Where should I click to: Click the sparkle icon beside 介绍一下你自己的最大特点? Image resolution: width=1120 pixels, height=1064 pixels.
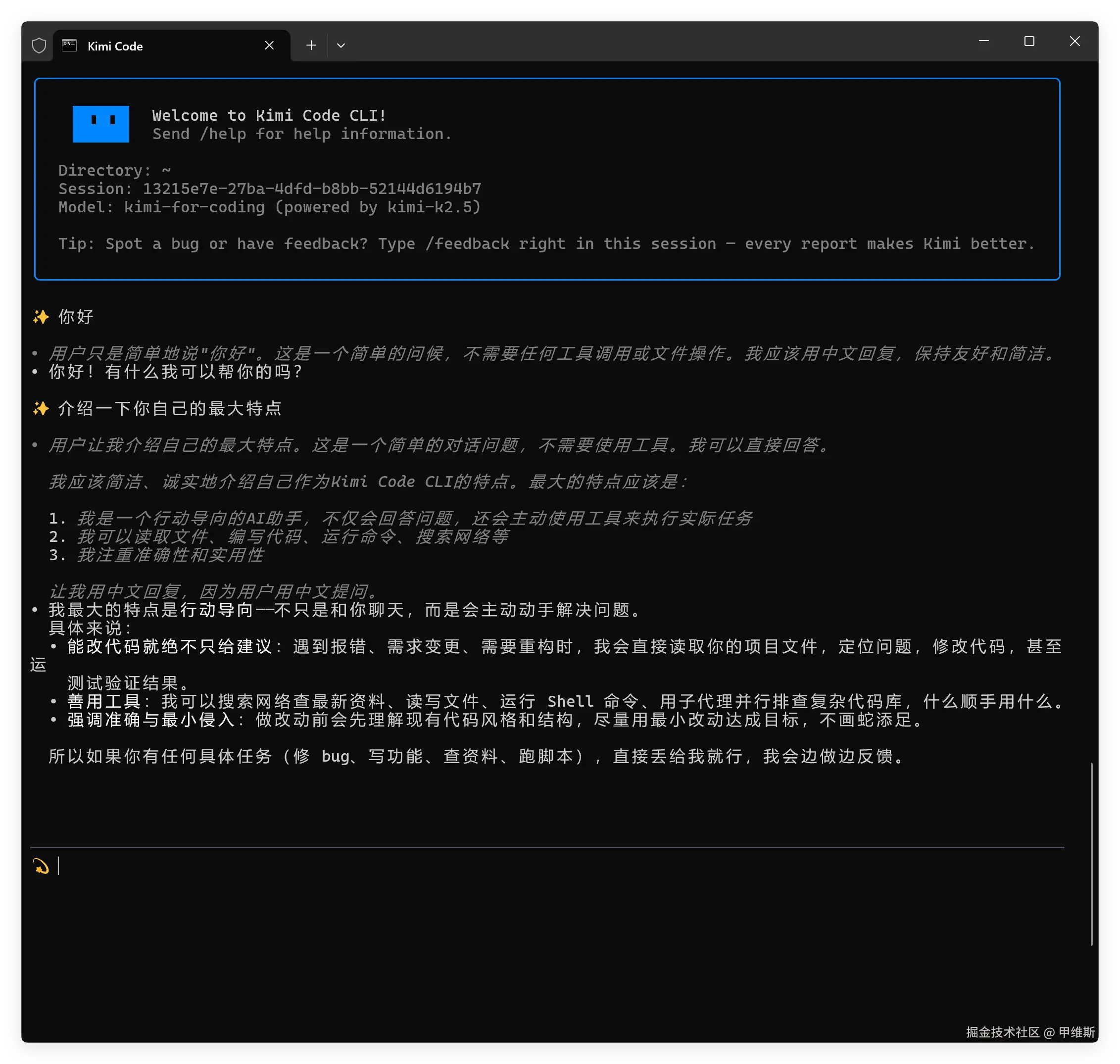41,408
